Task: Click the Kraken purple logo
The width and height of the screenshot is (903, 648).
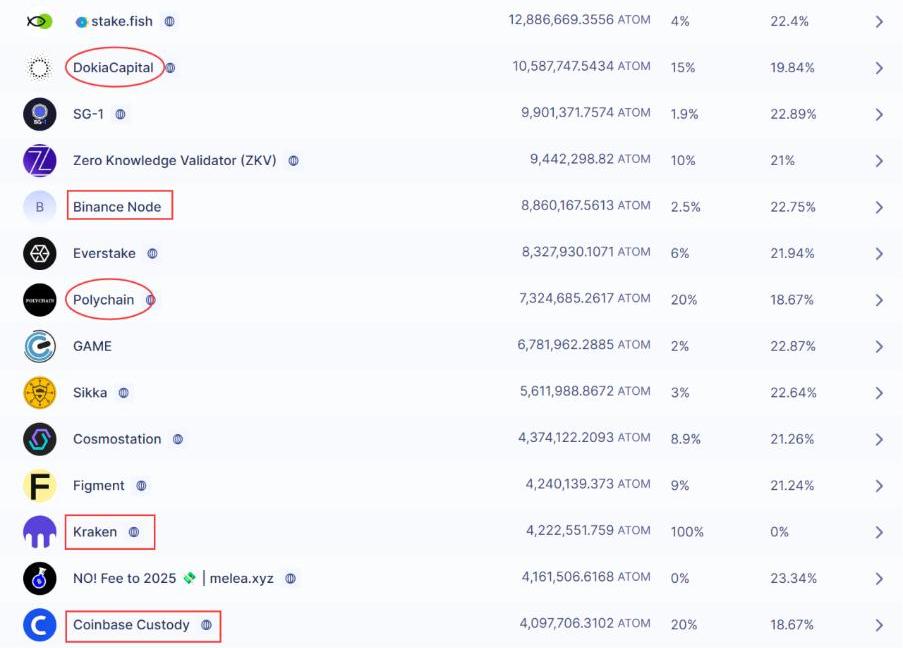Action: pos(39,532)
